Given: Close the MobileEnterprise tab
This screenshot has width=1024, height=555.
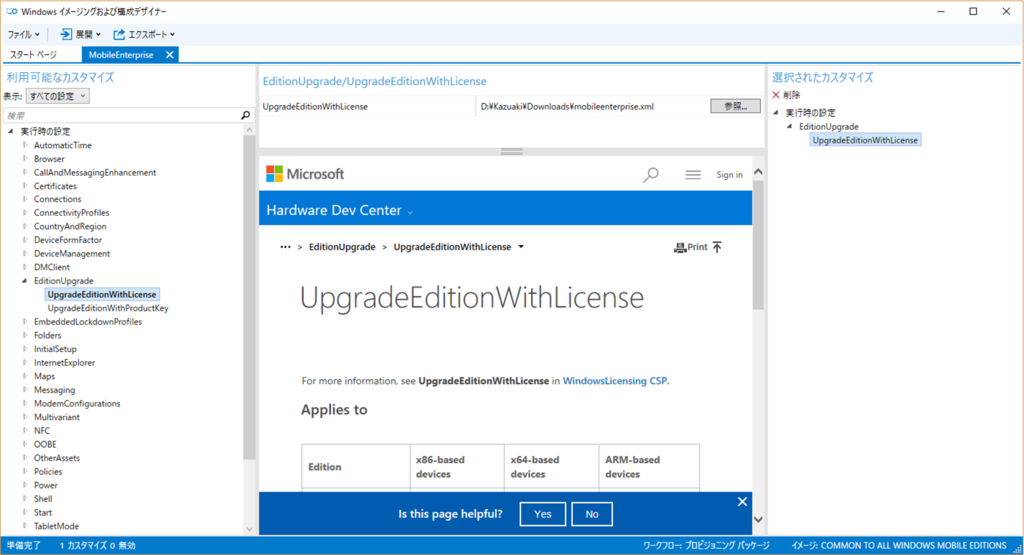Looking at the screenshot, I should (x=170, y=55).
